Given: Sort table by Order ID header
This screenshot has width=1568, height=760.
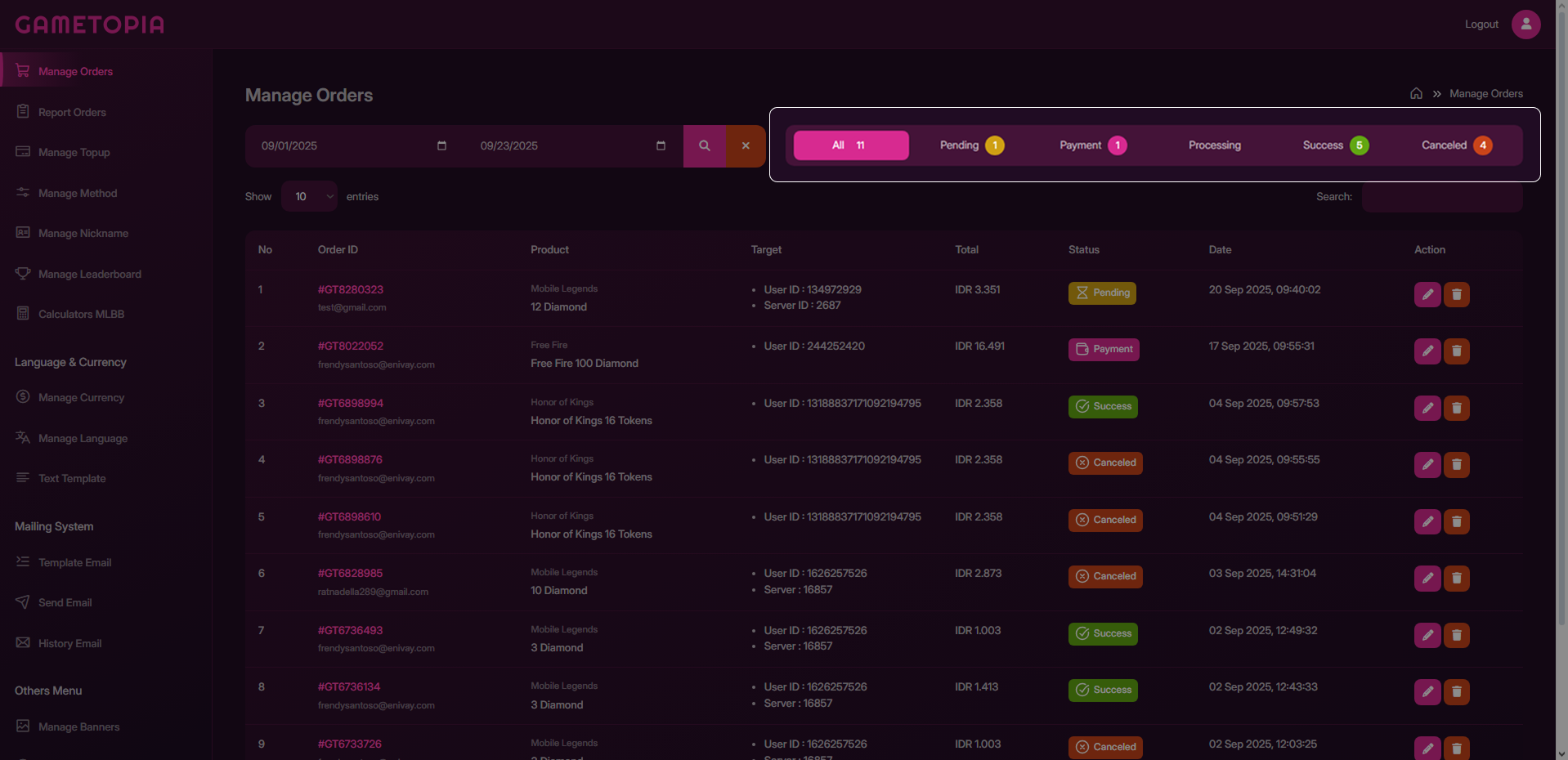Looking at the screenshot, I should click(338, 250).
